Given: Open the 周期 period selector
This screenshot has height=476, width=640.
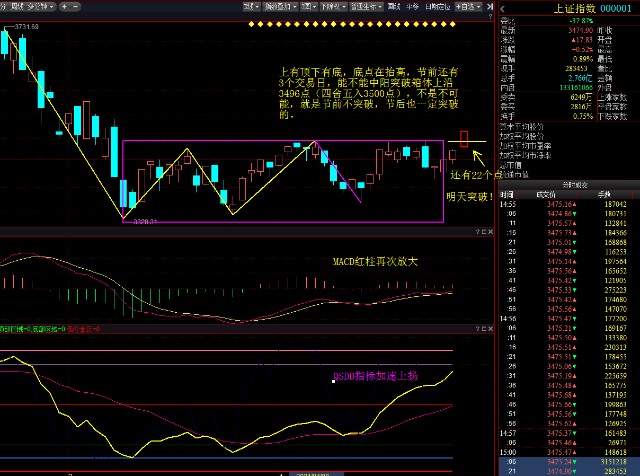Looking at the screenshot, I should (x=17, y=6).
